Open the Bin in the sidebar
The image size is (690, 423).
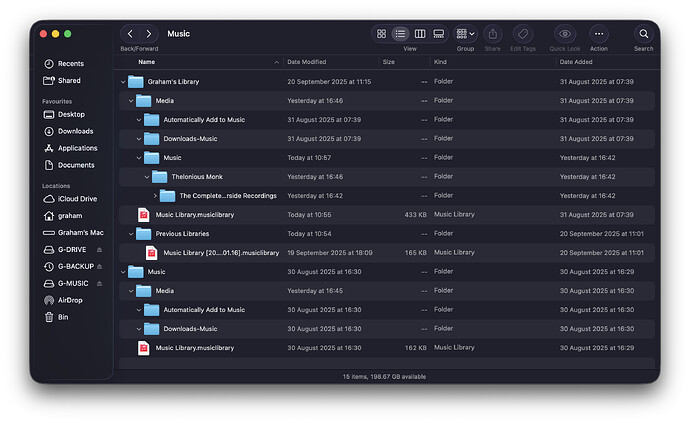click(x=56, y=317)
